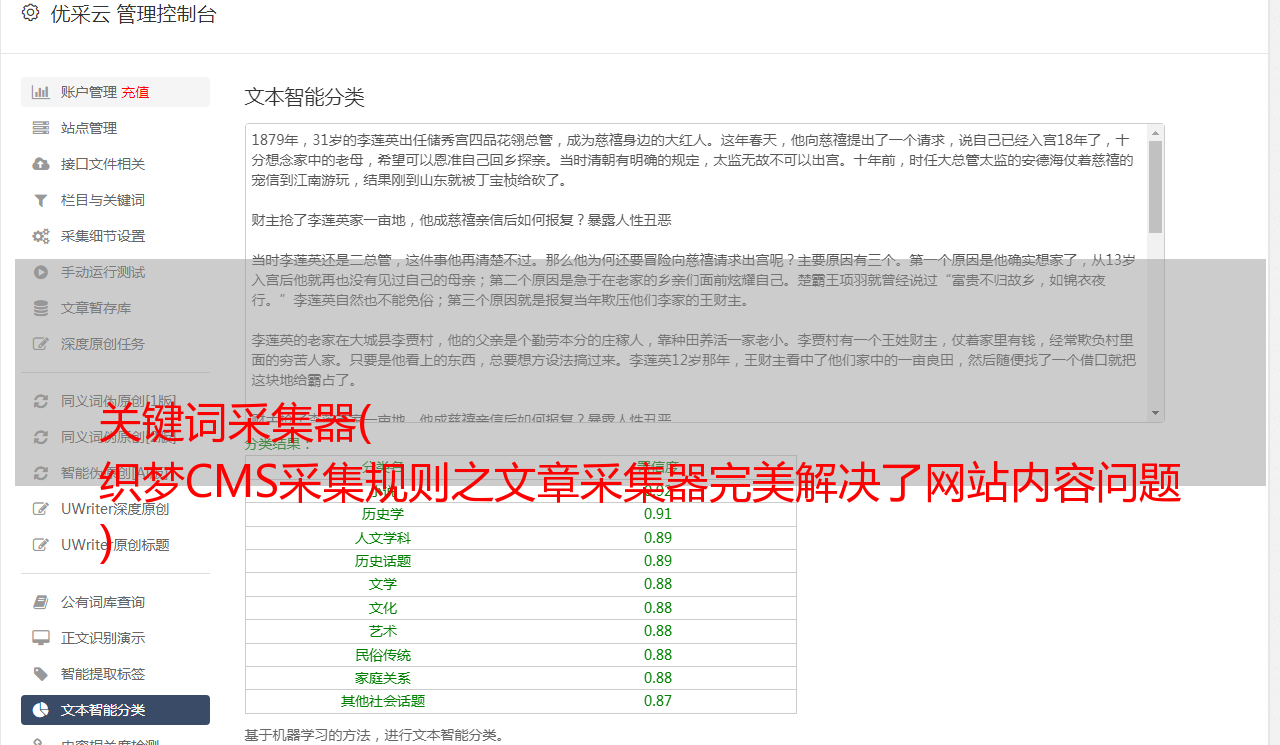Click the database icon for 文章暂存库
Screen dimensions: 1280x745
tap(41, 308)
